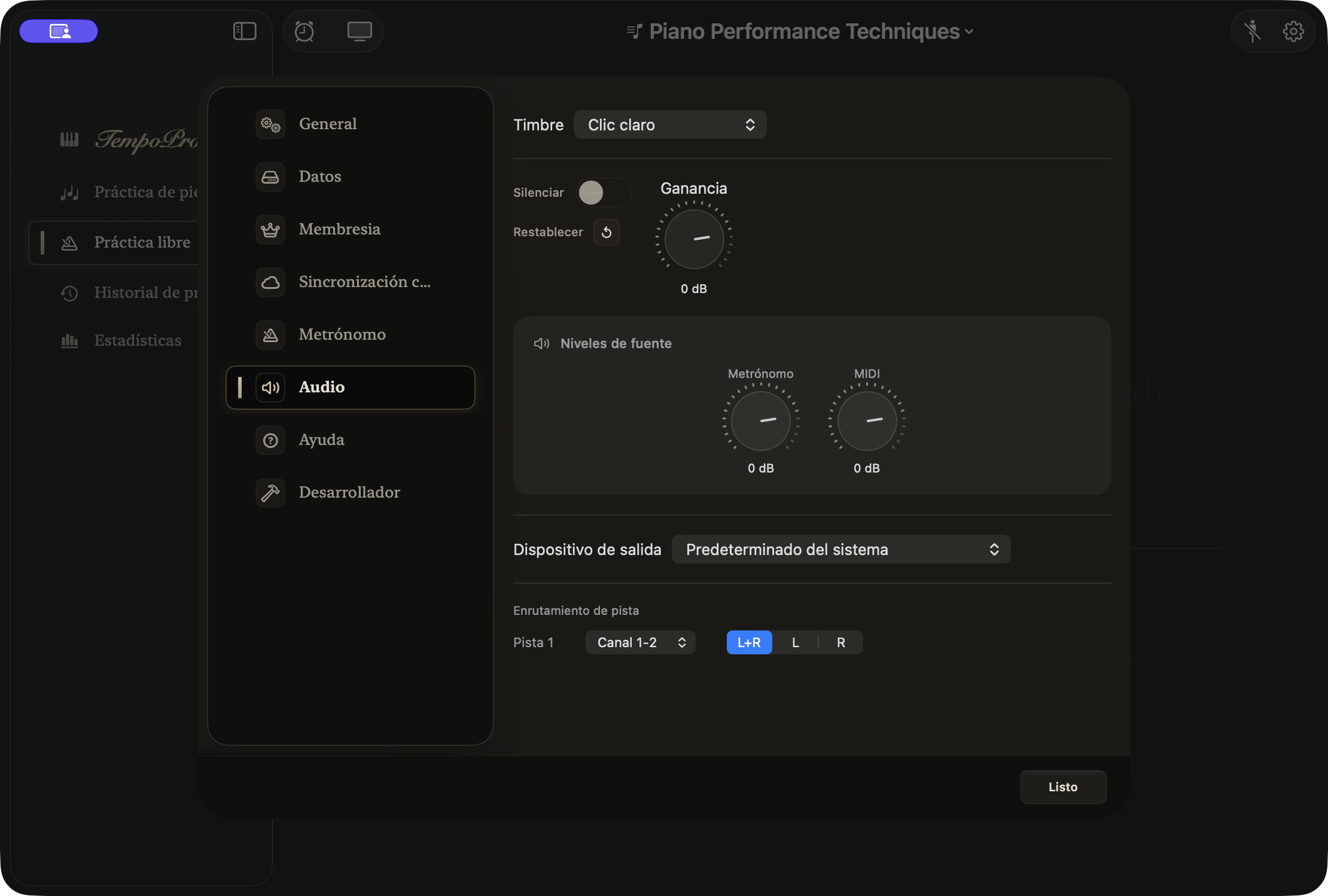Click the Metrónomo source level knob
The width and height of the screenshot is (1328, 896).
coord(761,420)
